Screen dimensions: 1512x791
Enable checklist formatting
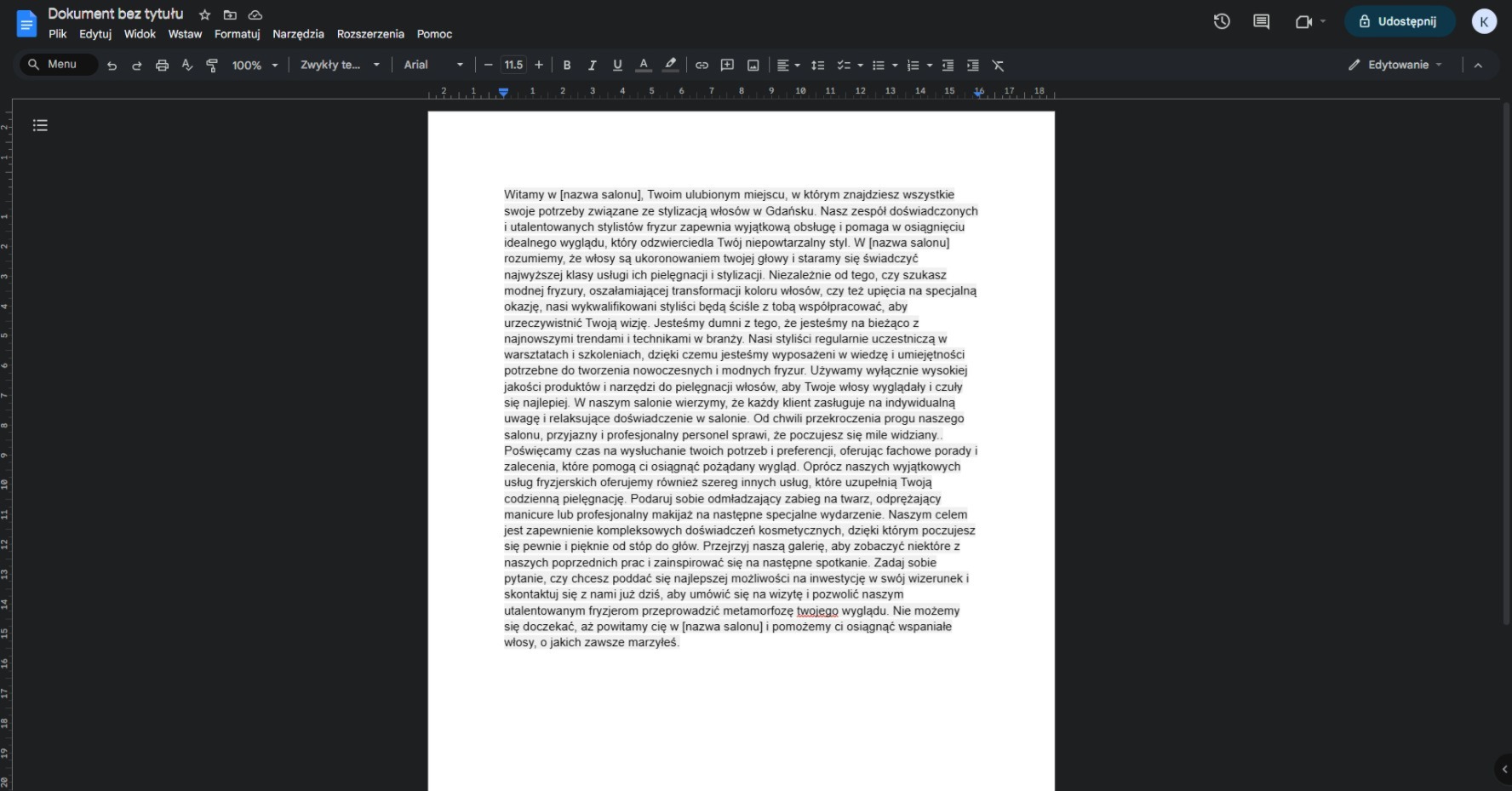(844, 65)
